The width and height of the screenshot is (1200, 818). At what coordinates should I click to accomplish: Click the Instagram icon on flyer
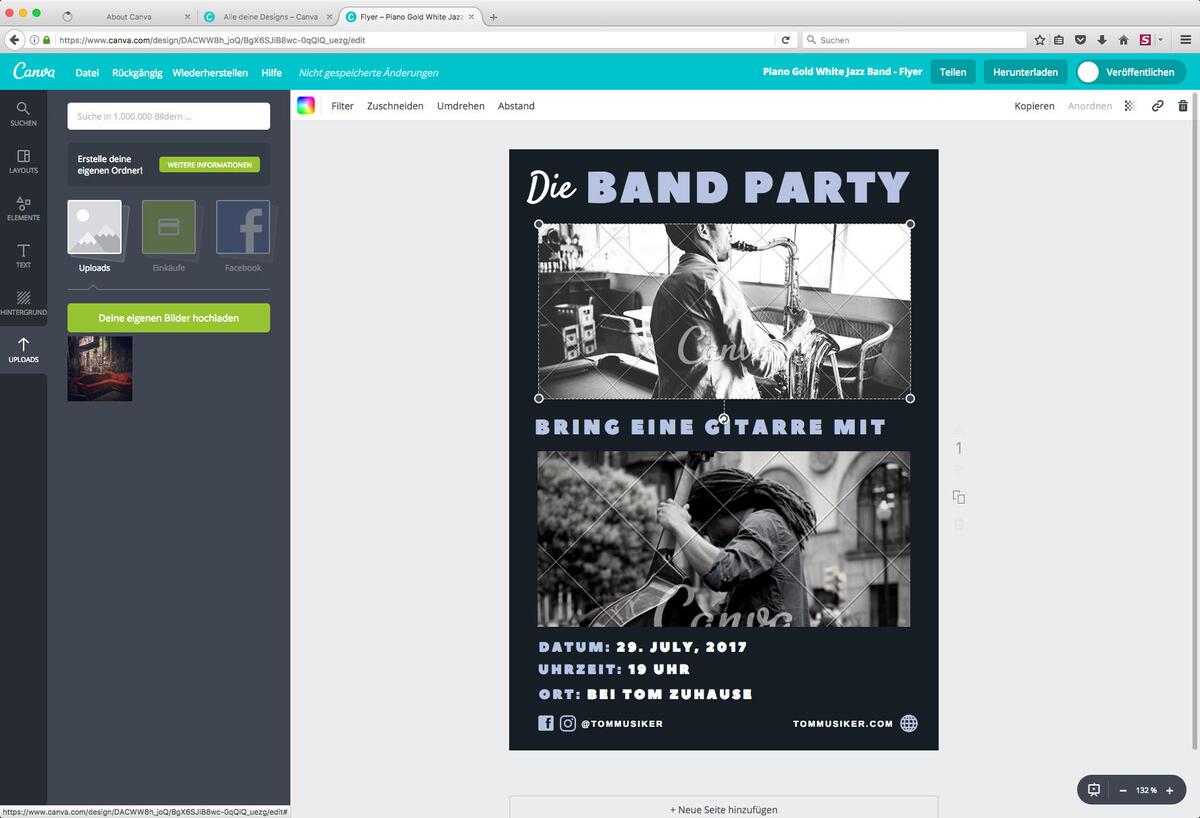568,723
